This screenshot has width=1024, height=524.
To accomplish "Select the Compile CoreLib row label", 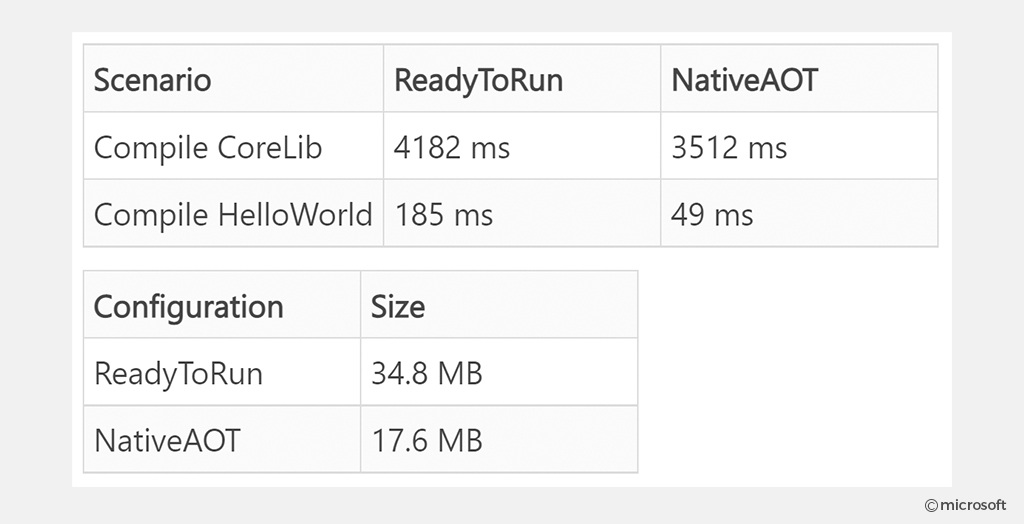I will coord(233,146).
